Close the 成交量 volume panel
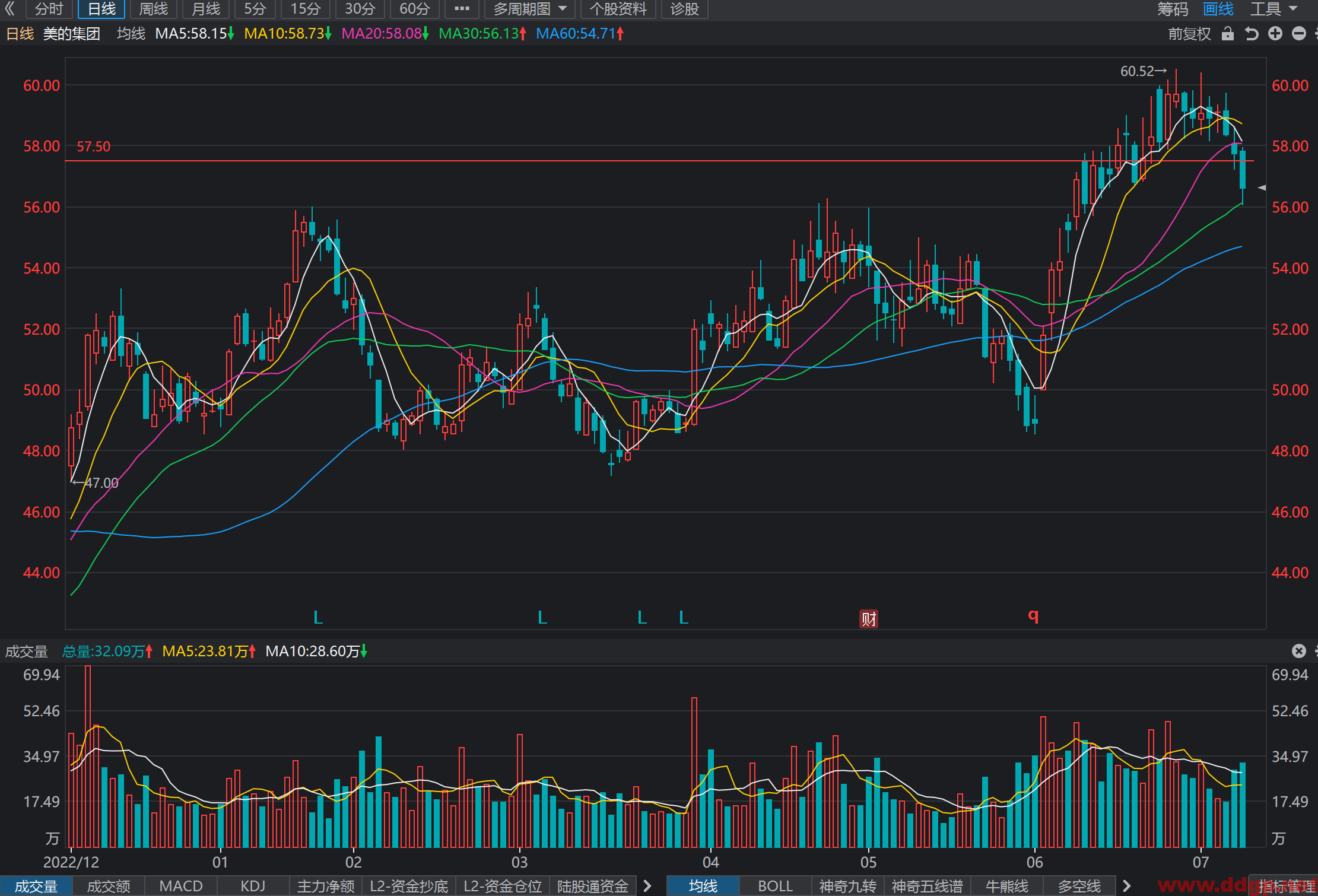Screen dimensions: 1318x896 click(x=1299, y=651)
